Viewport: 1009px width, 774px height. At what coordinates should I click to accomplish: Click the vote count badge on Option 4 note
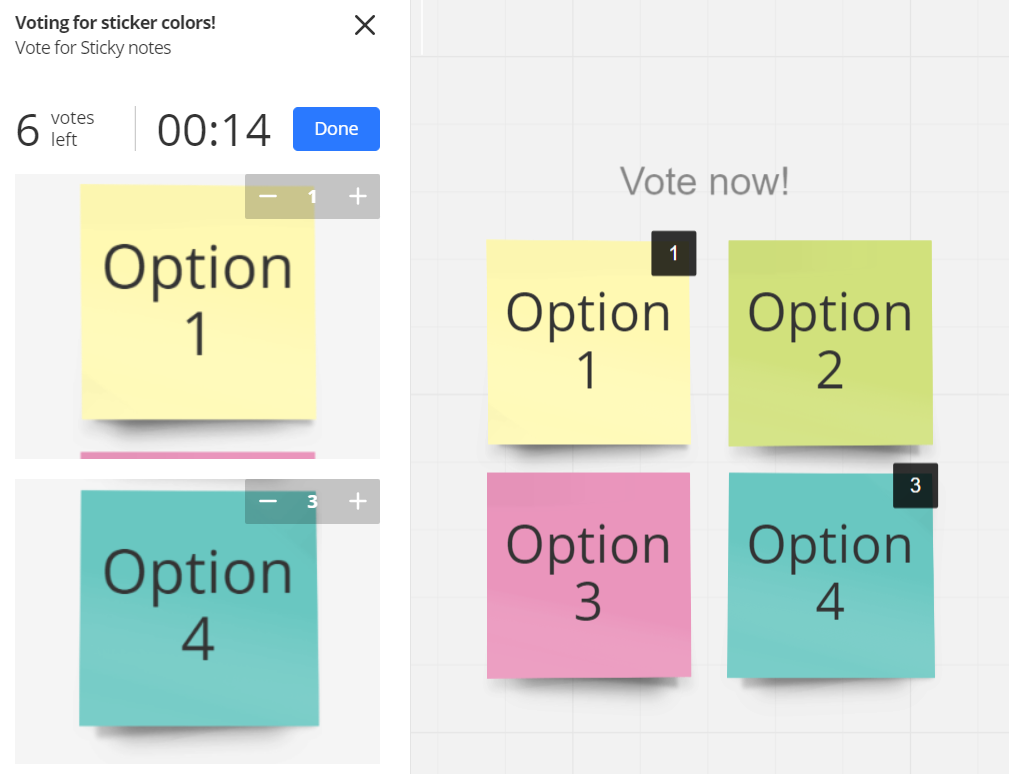(x=915, y=486)
